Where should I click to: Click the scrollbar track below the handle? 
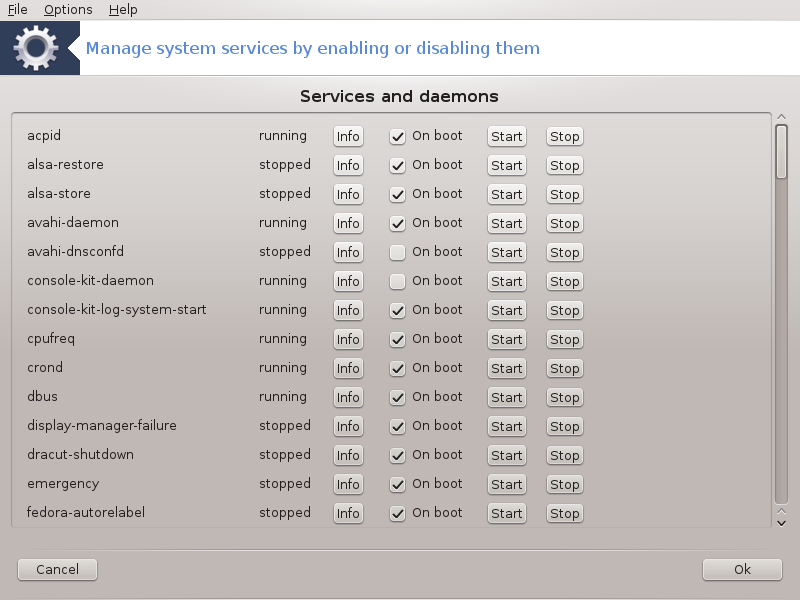tap(781, 342)
